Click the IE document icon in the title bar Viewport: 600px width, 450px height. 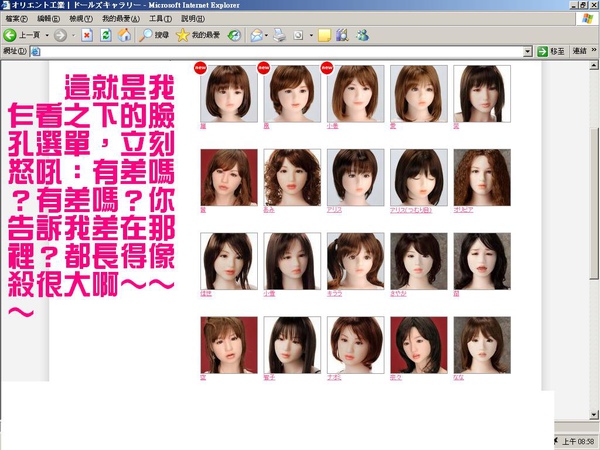(5, 5)
